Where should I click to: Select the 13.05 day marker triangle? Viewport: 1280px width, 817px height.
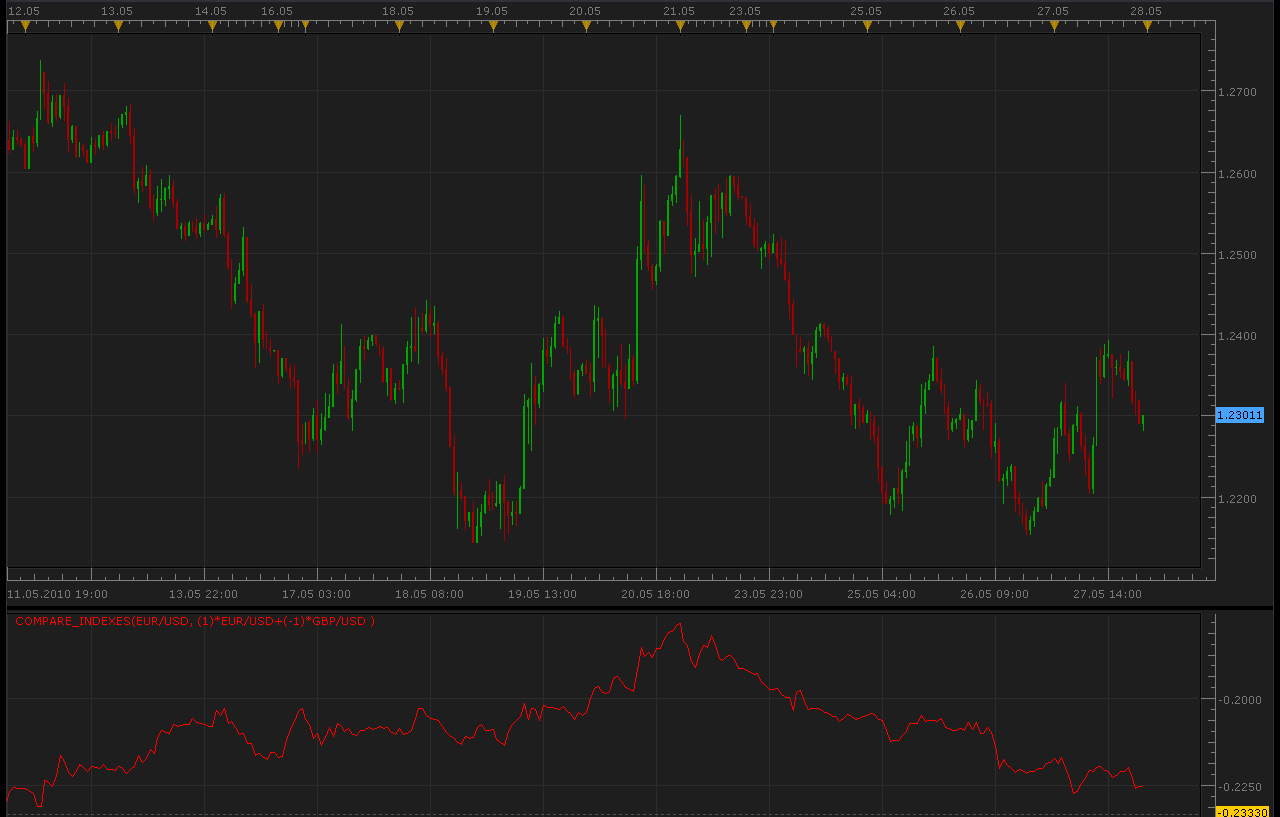click(x=118, y=26)
